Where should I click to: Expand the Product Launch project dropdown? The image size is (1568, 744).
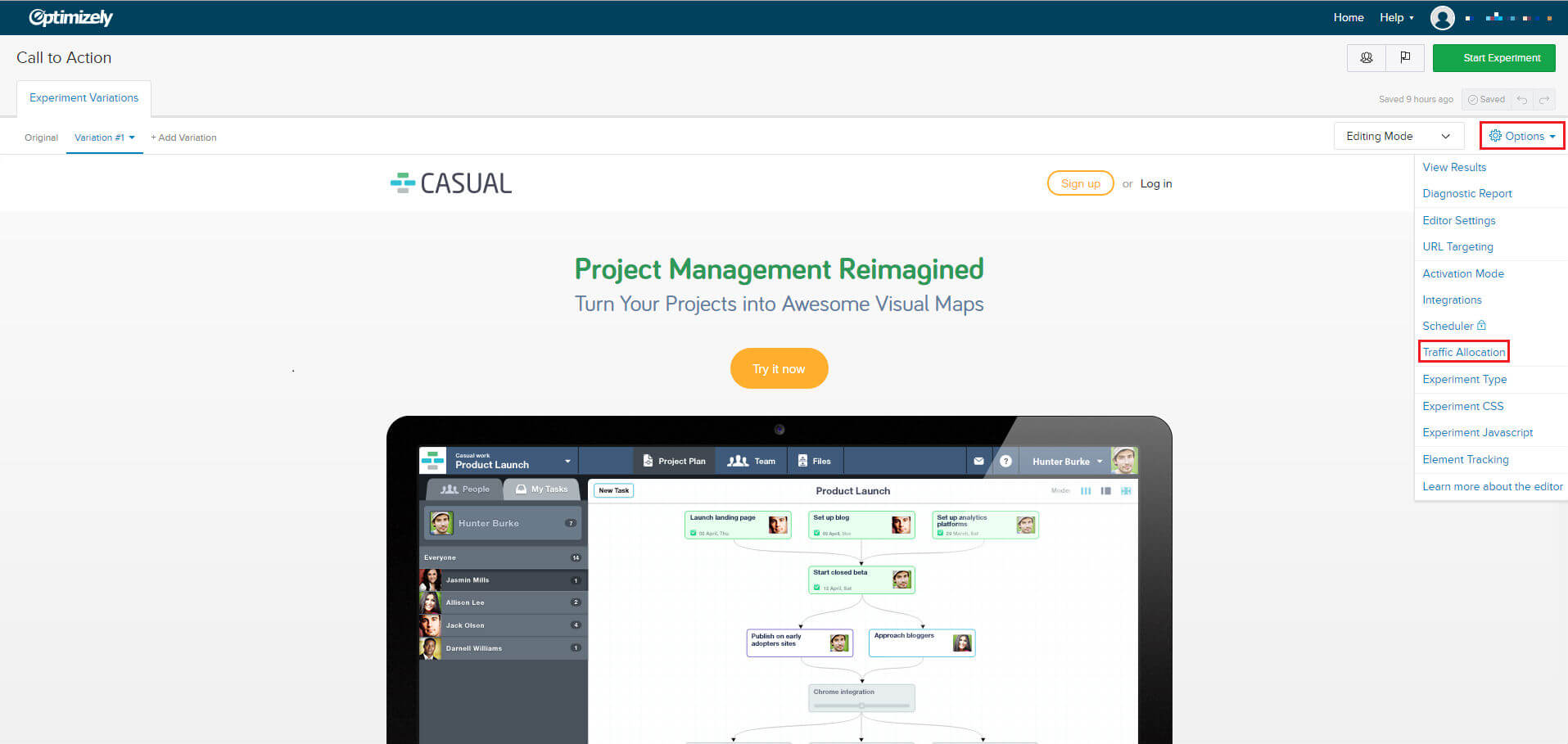point(567,461)
